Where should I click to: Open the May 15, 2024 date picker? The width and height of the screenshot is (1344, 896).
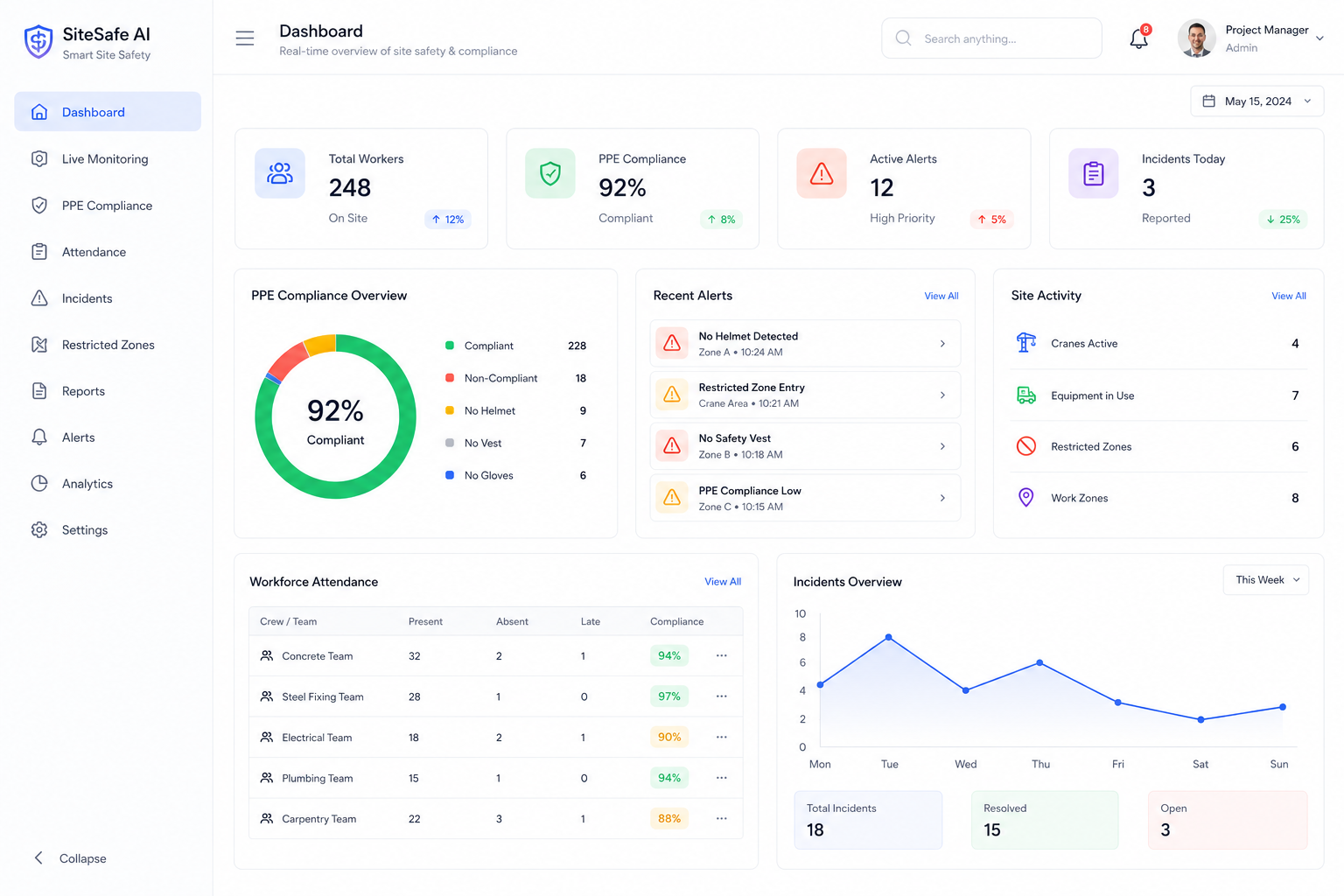[x=1256, y=101]
